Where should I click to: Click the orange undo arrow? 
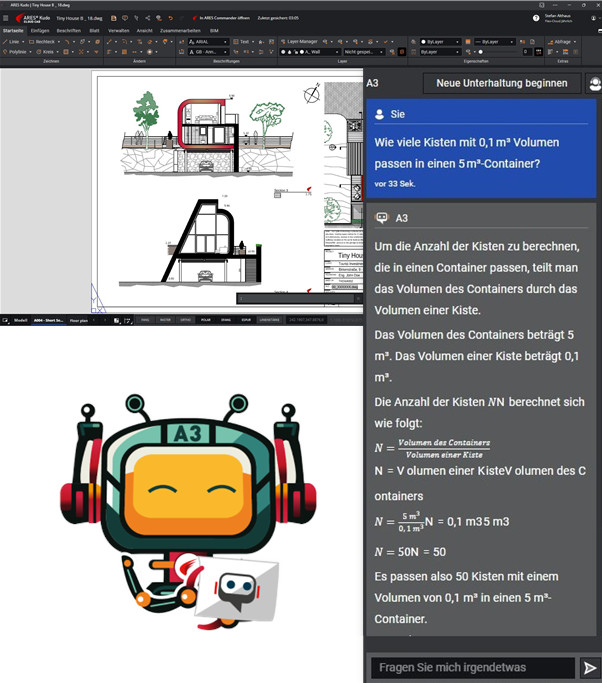(170, 18)
